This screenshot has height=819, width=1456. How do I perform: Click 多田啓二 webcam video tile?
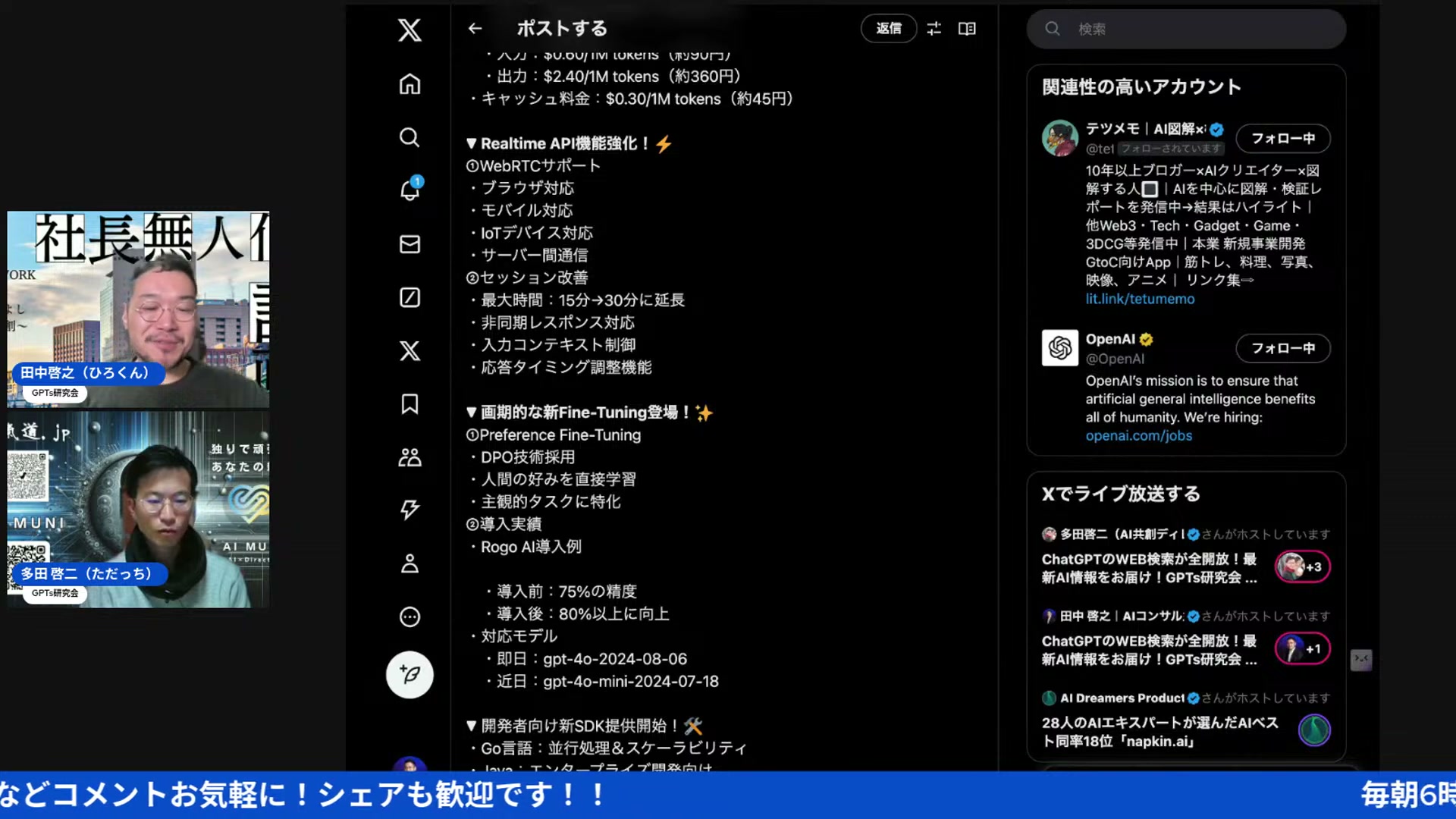point(138,510)
